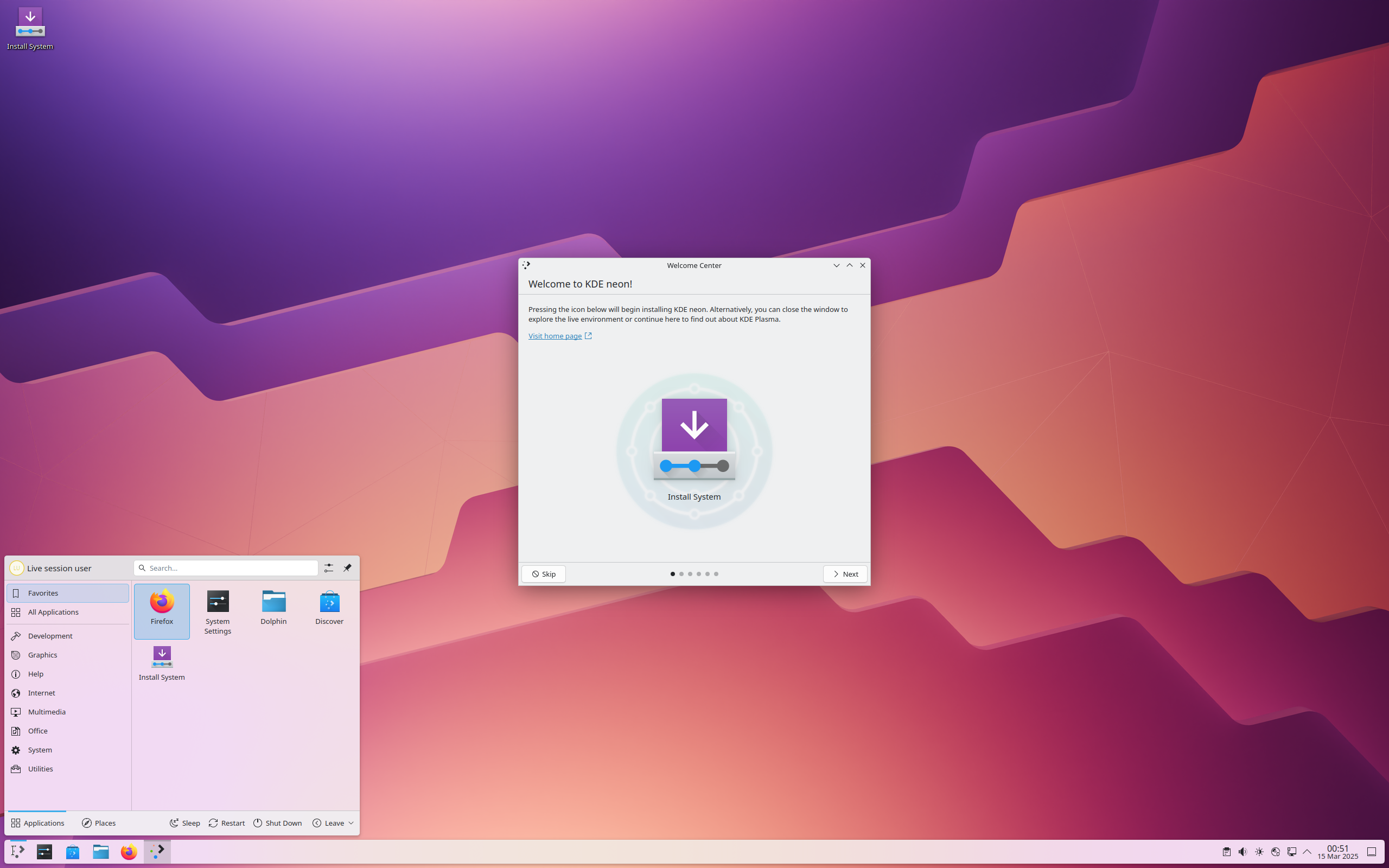Screen dimensions: 1389x868
Task: Open the clipboard tray icon
Action: click(x=1226, y=852)
